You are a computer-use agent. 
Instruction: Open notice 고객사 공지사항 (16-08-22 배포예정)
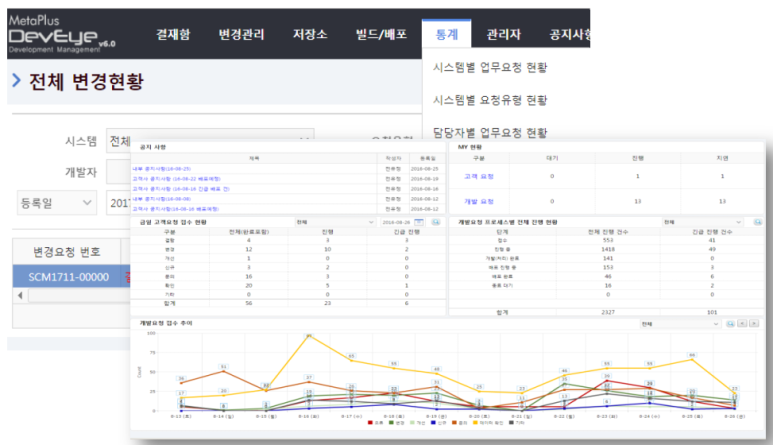[x=176, y=179]
